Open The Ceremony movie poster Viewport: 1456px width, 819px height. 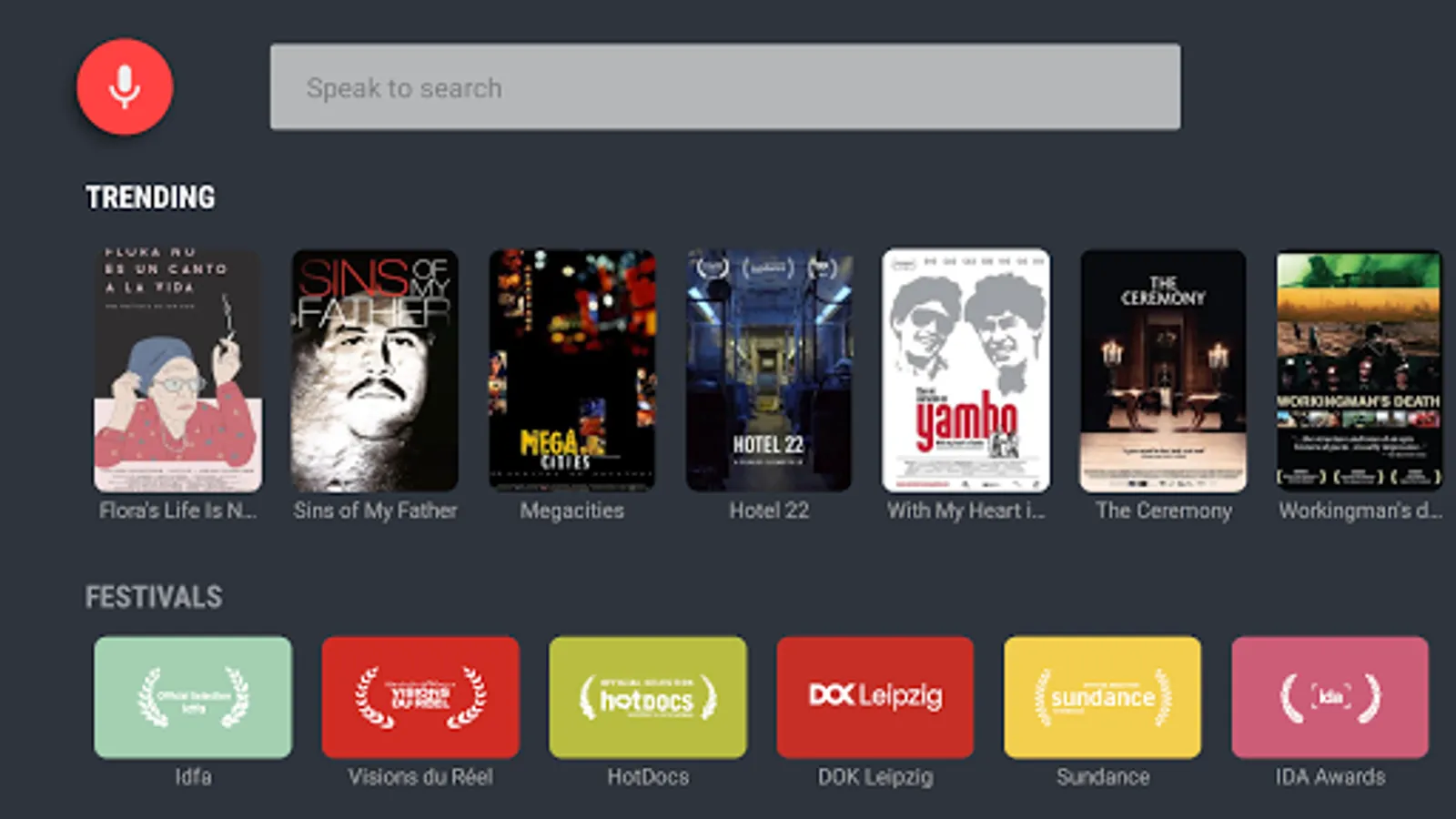click(x=1163, y=370)
